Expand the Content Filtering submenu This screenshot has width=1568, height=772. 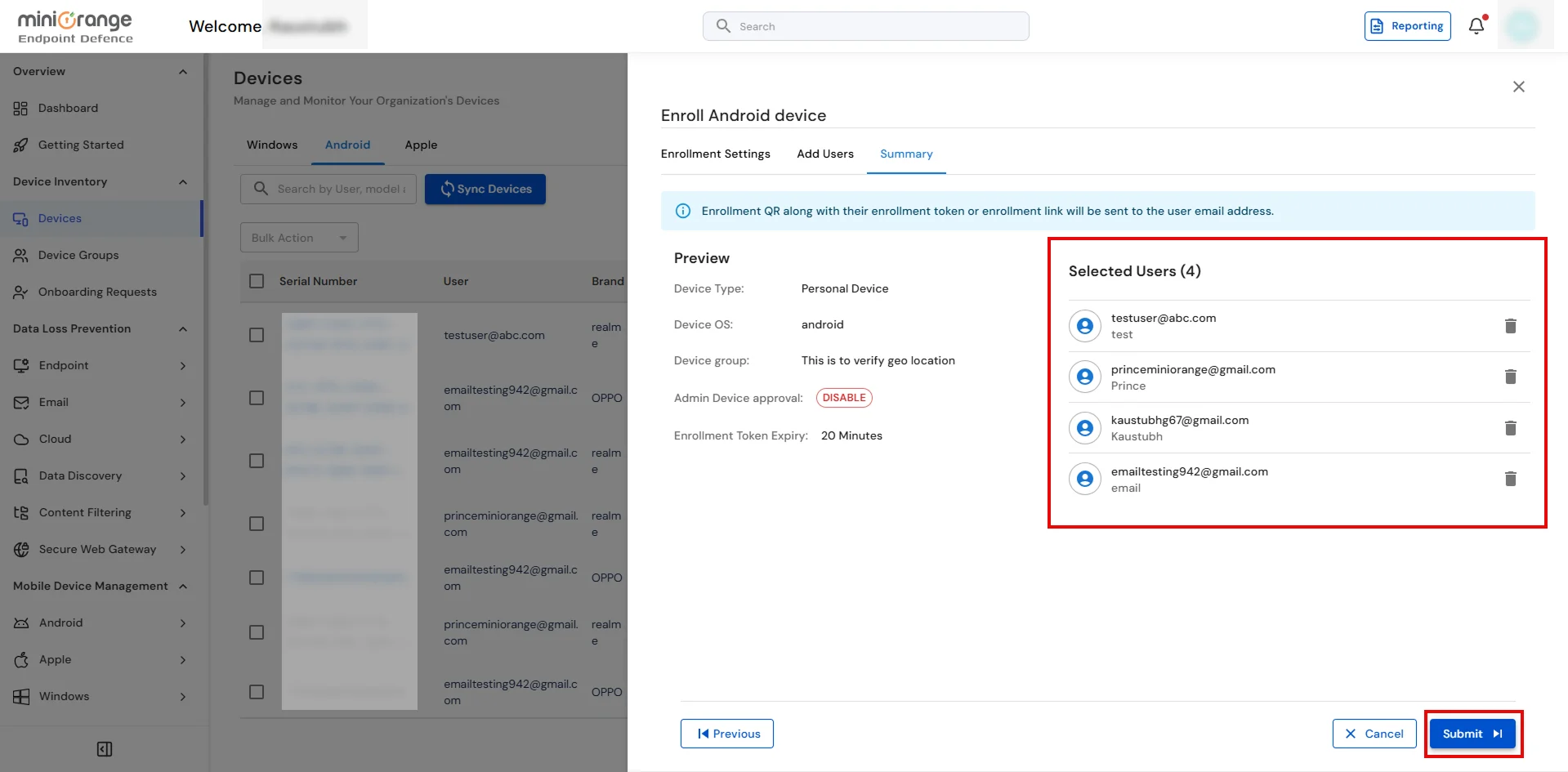(183, 513)
